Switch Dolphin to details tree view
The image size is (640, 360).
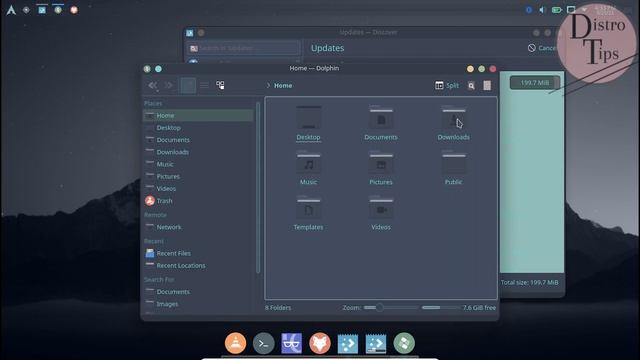pos(220,85)
